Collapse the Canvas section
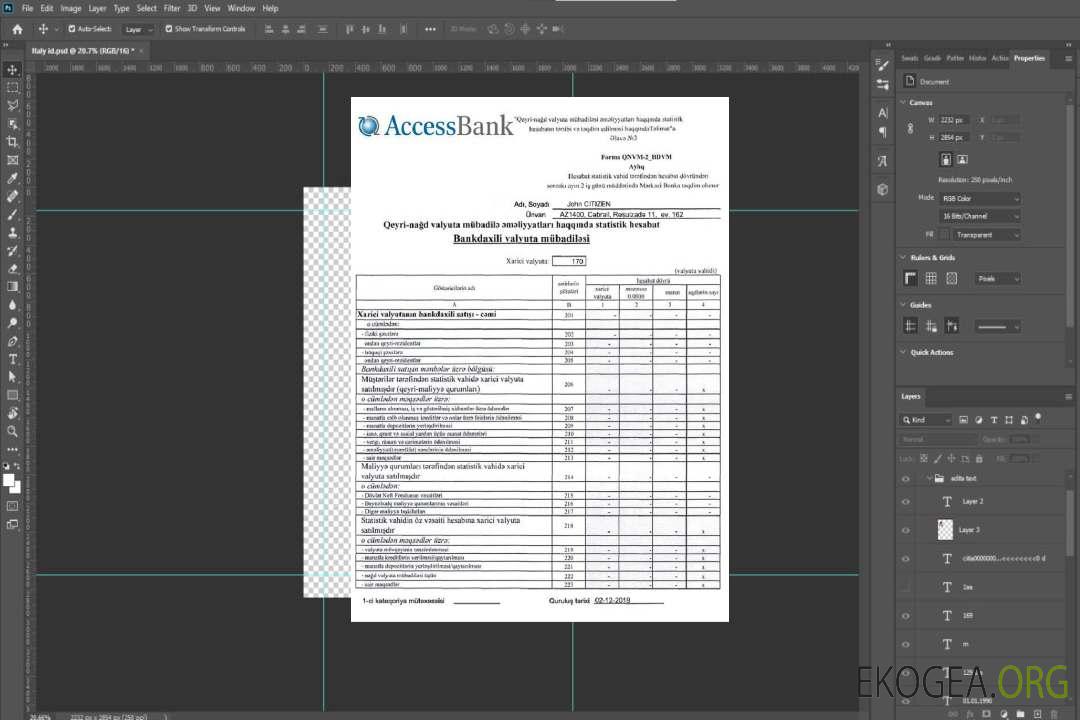Screen dimensions: 1080x720 (x=903, y=102)
